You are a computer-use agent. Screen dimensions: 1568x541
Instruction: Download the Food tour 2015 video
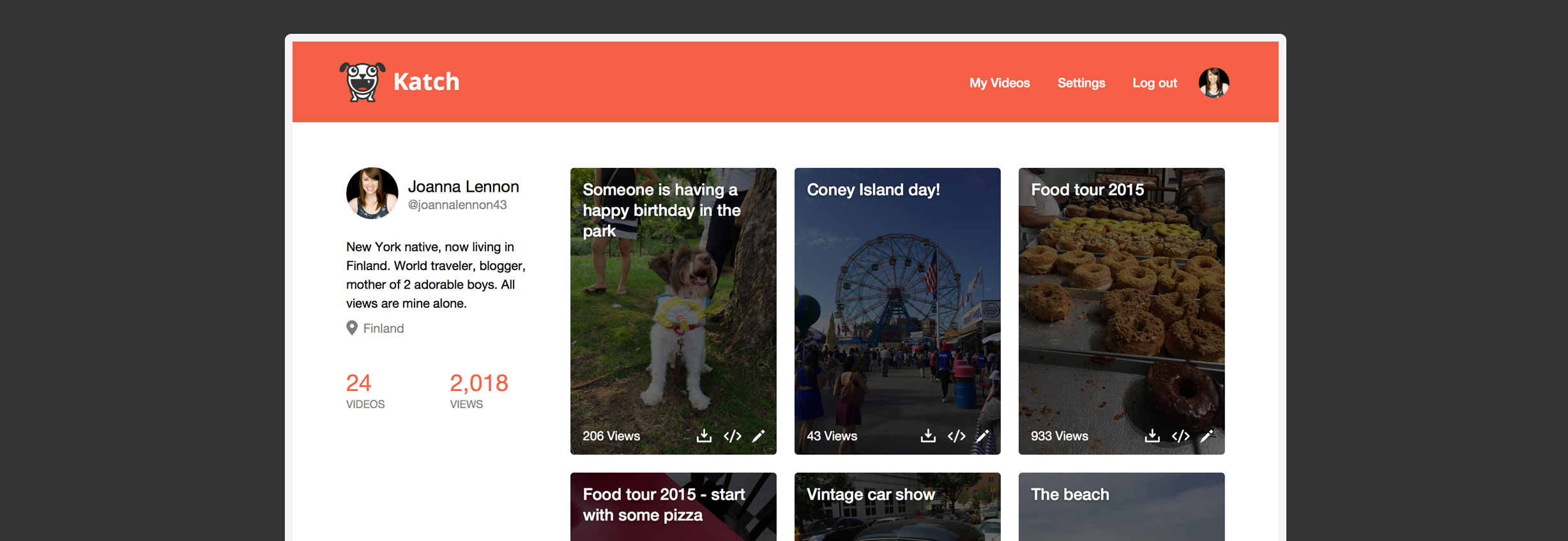click(1152, 436)
